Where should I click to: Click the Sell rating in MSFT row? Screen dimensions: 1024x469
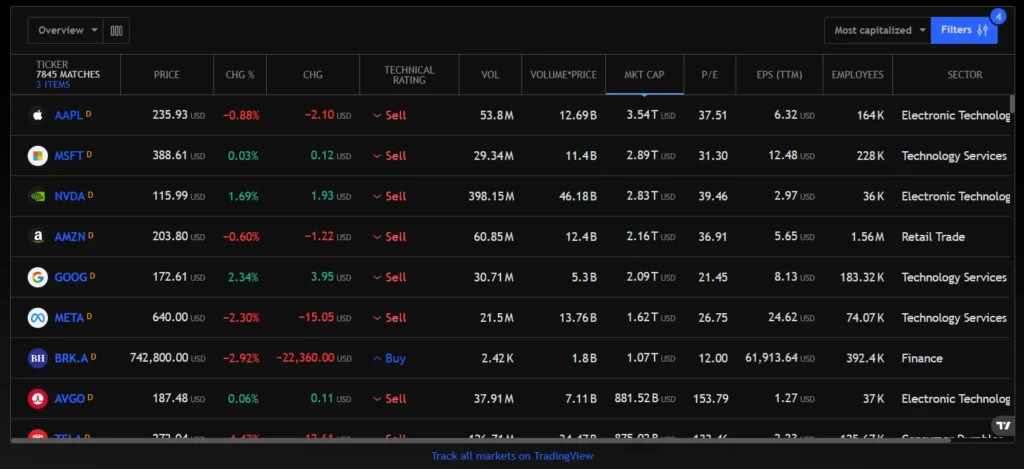pyautogui.click(x=389, y=155)
